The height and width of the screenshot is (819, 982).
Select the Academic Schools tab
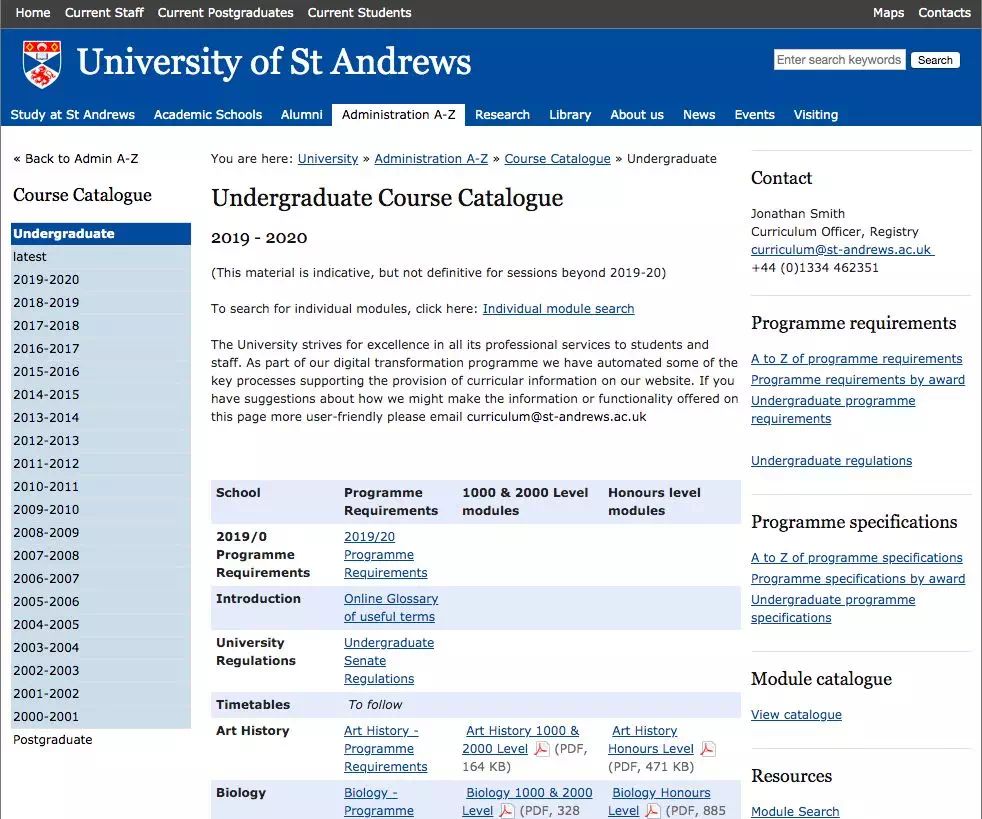click(x=208, y=115)
